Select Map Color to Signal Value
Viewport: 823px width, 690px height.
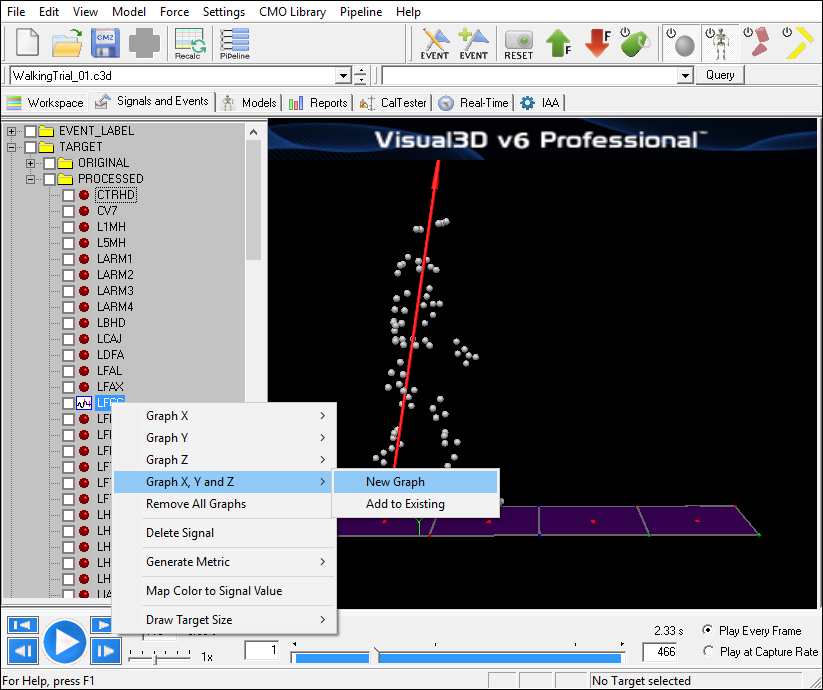coord(225,591)
